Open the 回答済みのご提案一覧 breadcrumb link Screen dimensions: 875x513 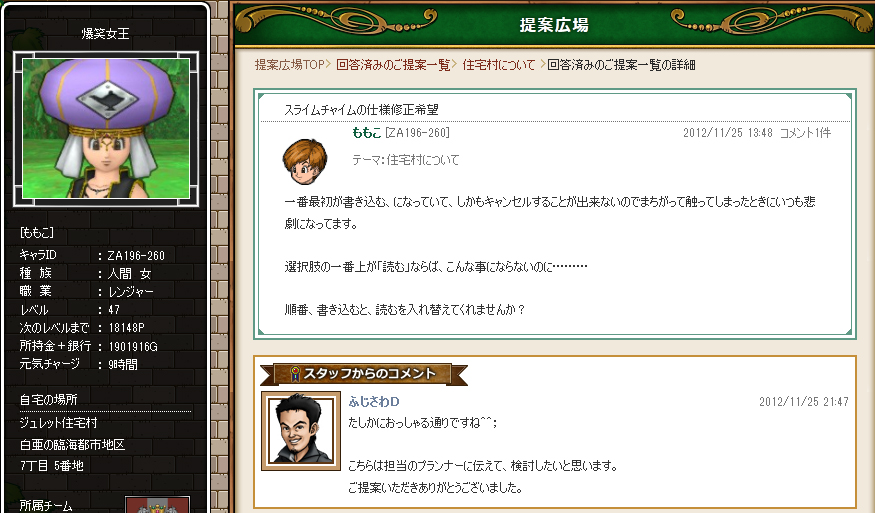[393, 65]
